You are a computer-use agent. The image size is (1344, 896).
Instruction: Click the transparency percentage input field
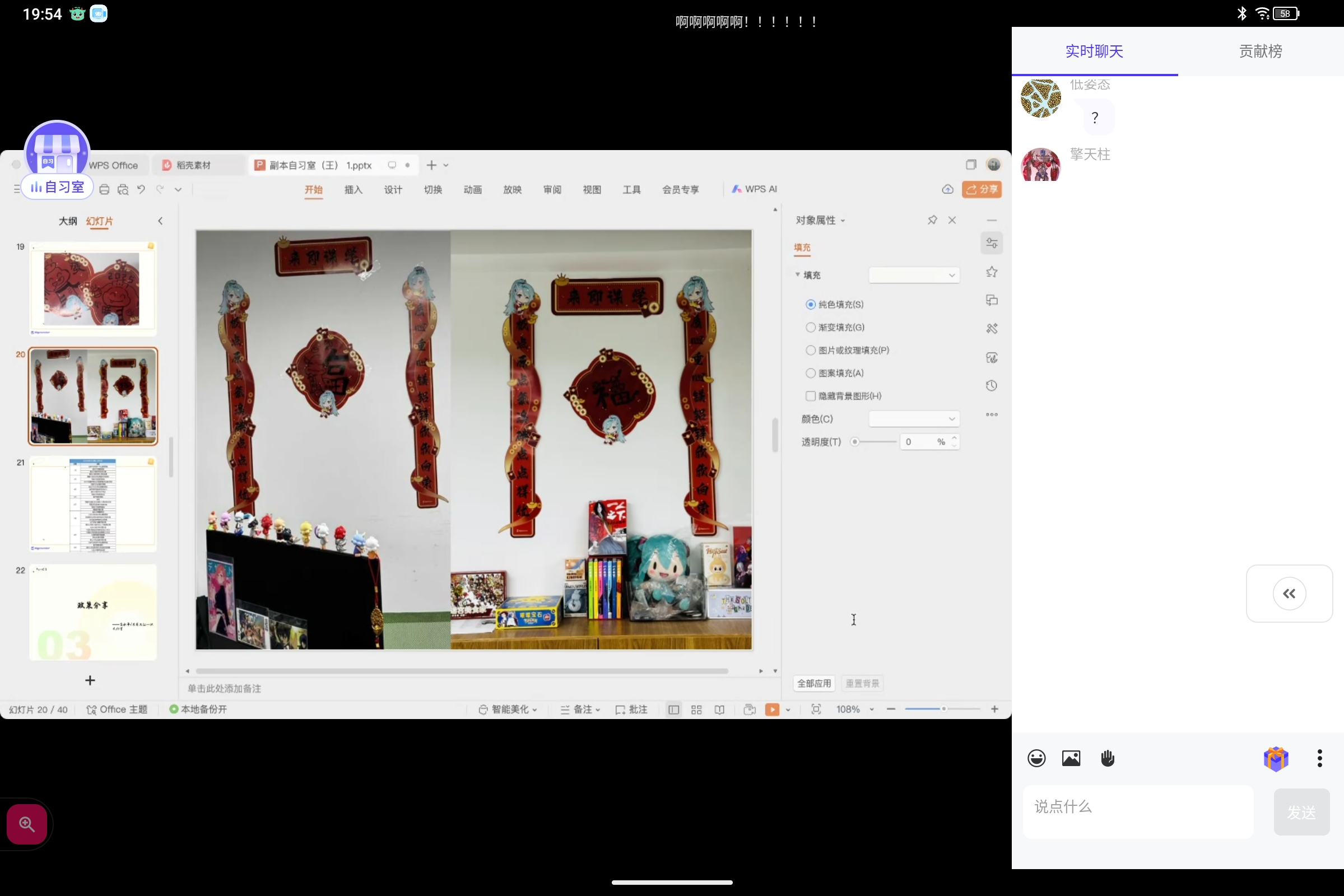click(923, 442)
